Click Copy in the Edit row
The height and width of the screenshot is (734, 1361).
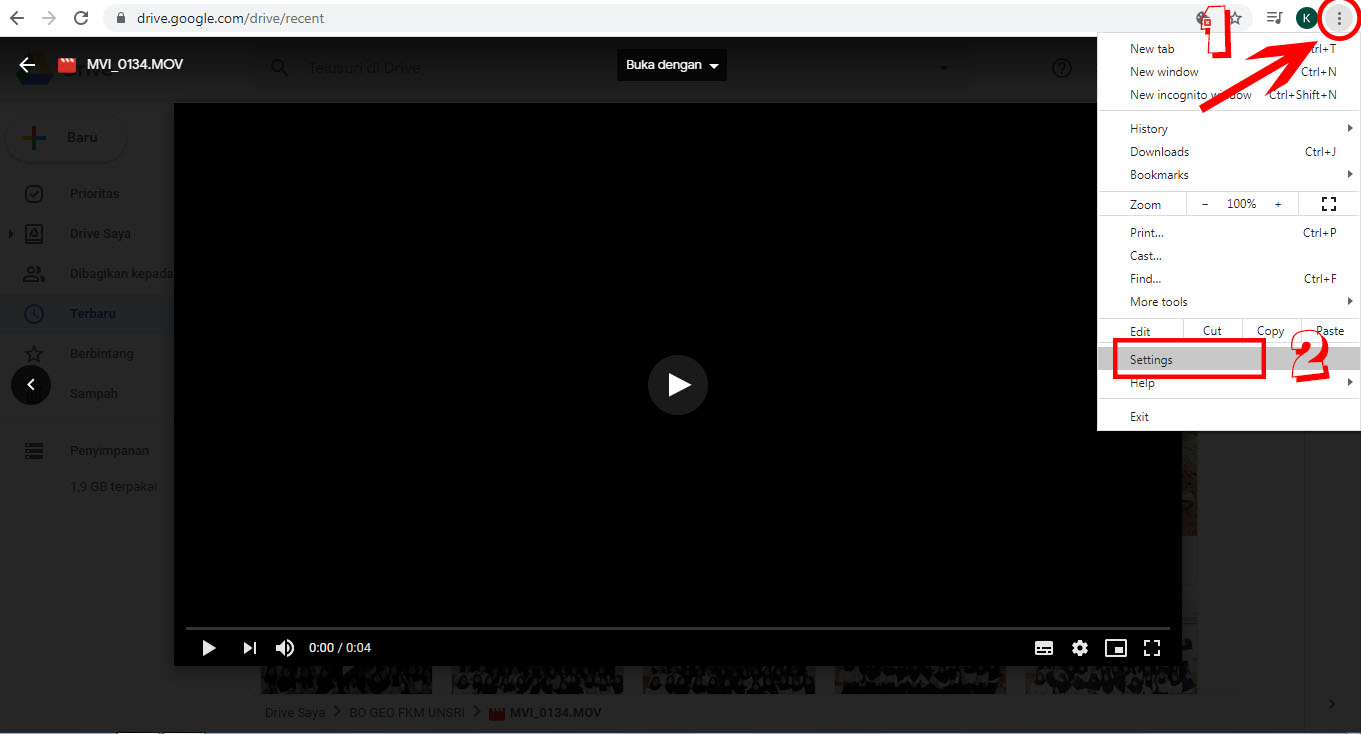click(x=1270, y=331)
